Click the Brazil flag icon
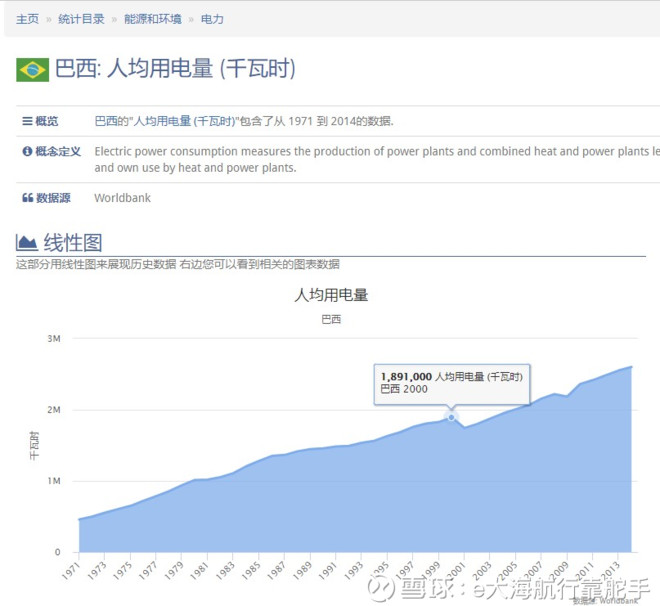Screen dimensions: 660x606 pyautogui.click(x=32, y=70)
